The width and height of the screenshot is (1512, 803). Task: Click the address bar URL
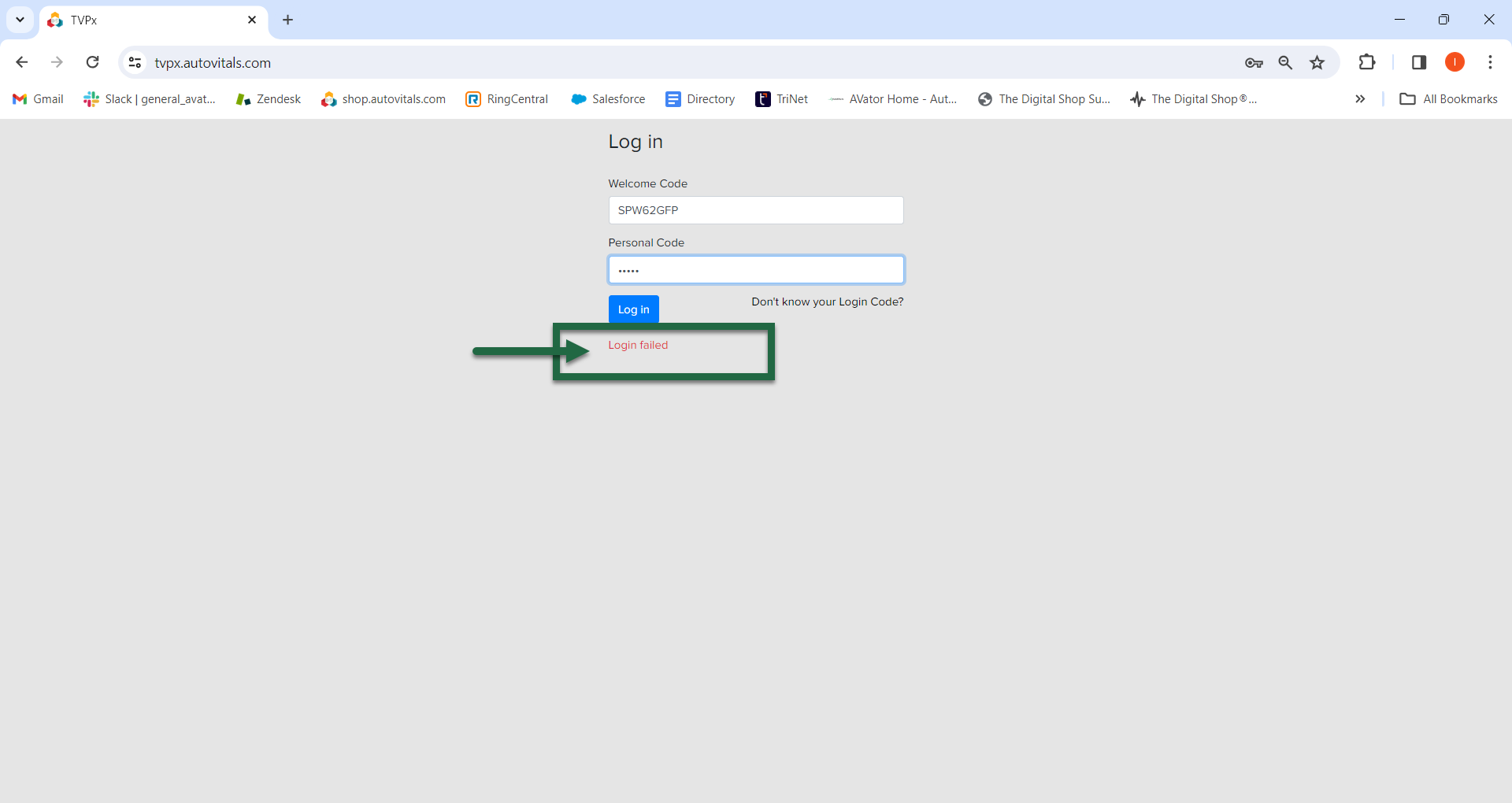point(213,63)
